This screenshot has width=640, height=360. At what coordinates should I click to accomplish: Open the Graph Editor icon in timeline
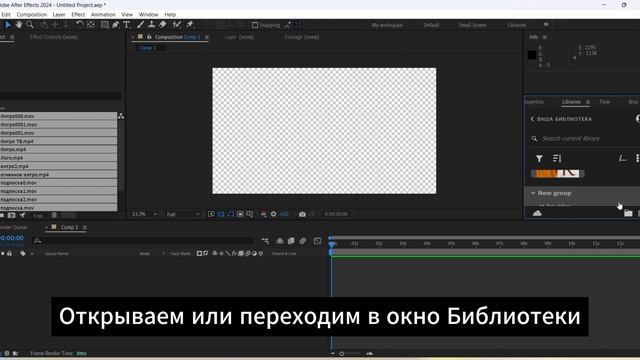pos(318,241)
